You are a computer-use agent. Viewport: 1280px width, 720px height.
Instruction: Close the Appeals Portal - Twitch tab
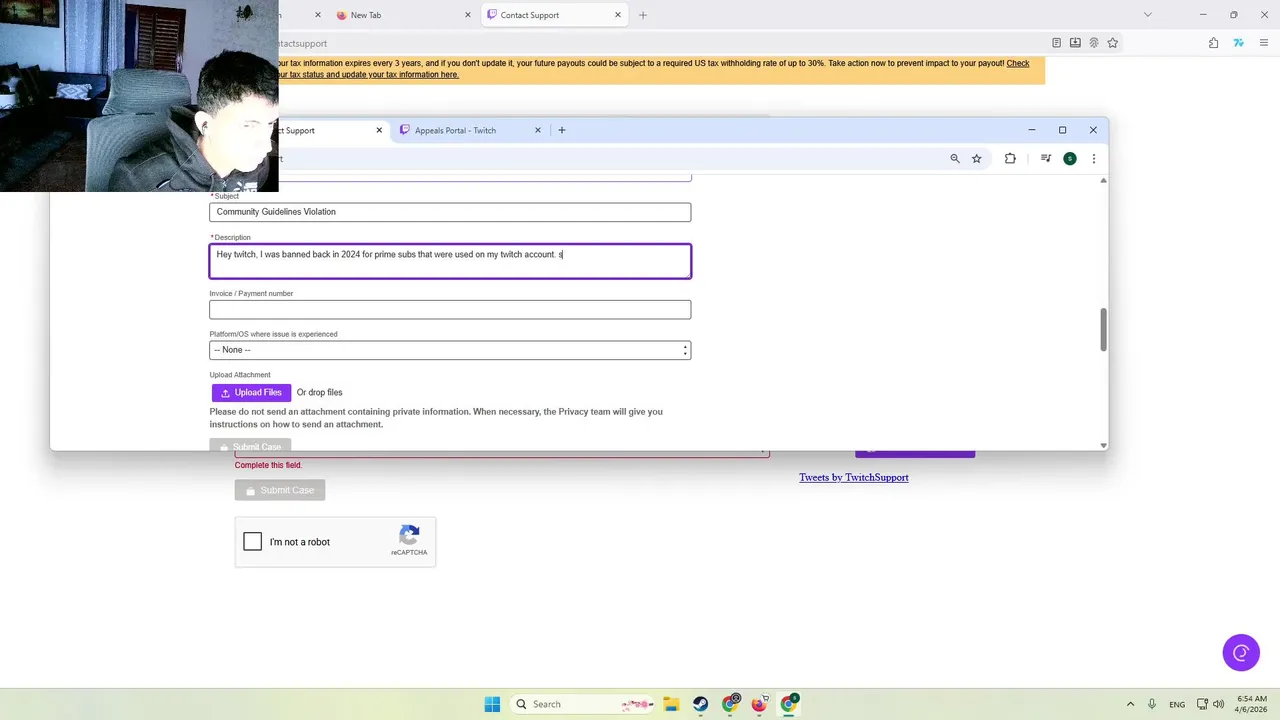538,130
